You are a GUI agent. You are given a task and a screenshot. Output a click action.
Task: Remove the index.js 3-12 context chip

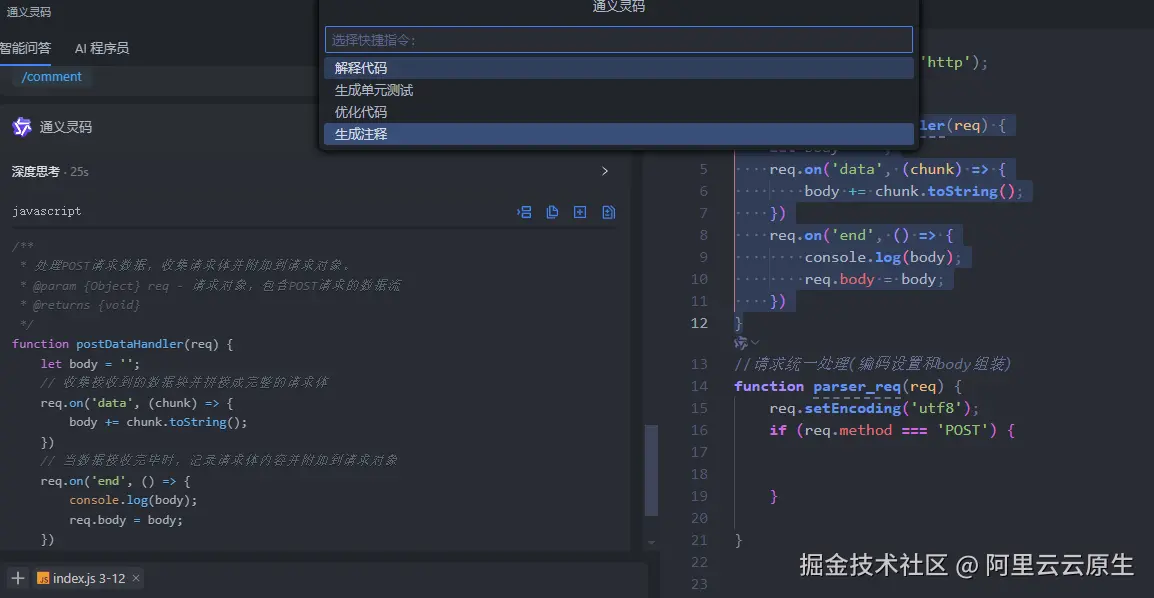tap(135, 578)
